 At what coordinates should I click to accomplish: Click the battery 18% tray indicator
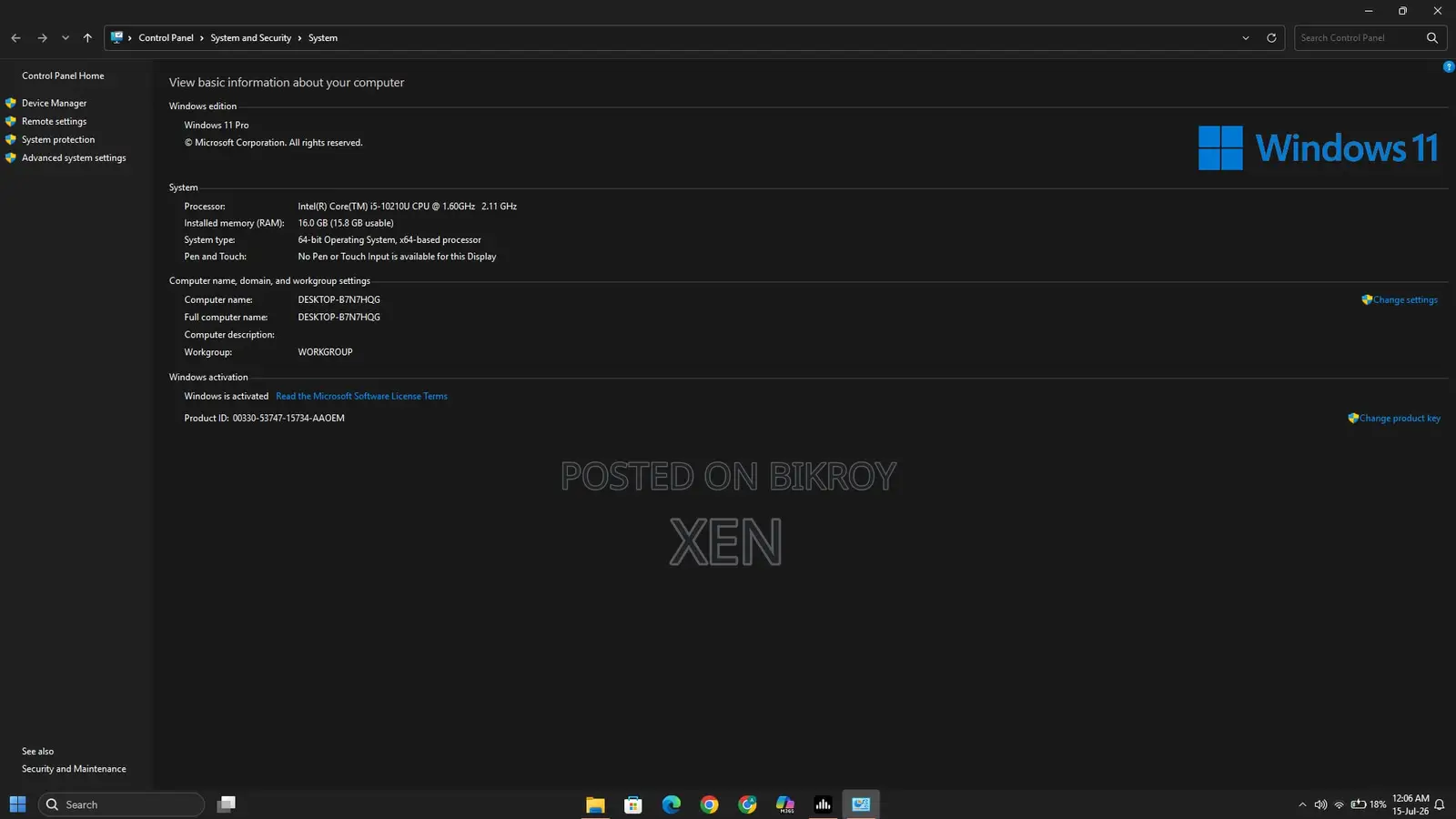click(x=1369, y=804)
